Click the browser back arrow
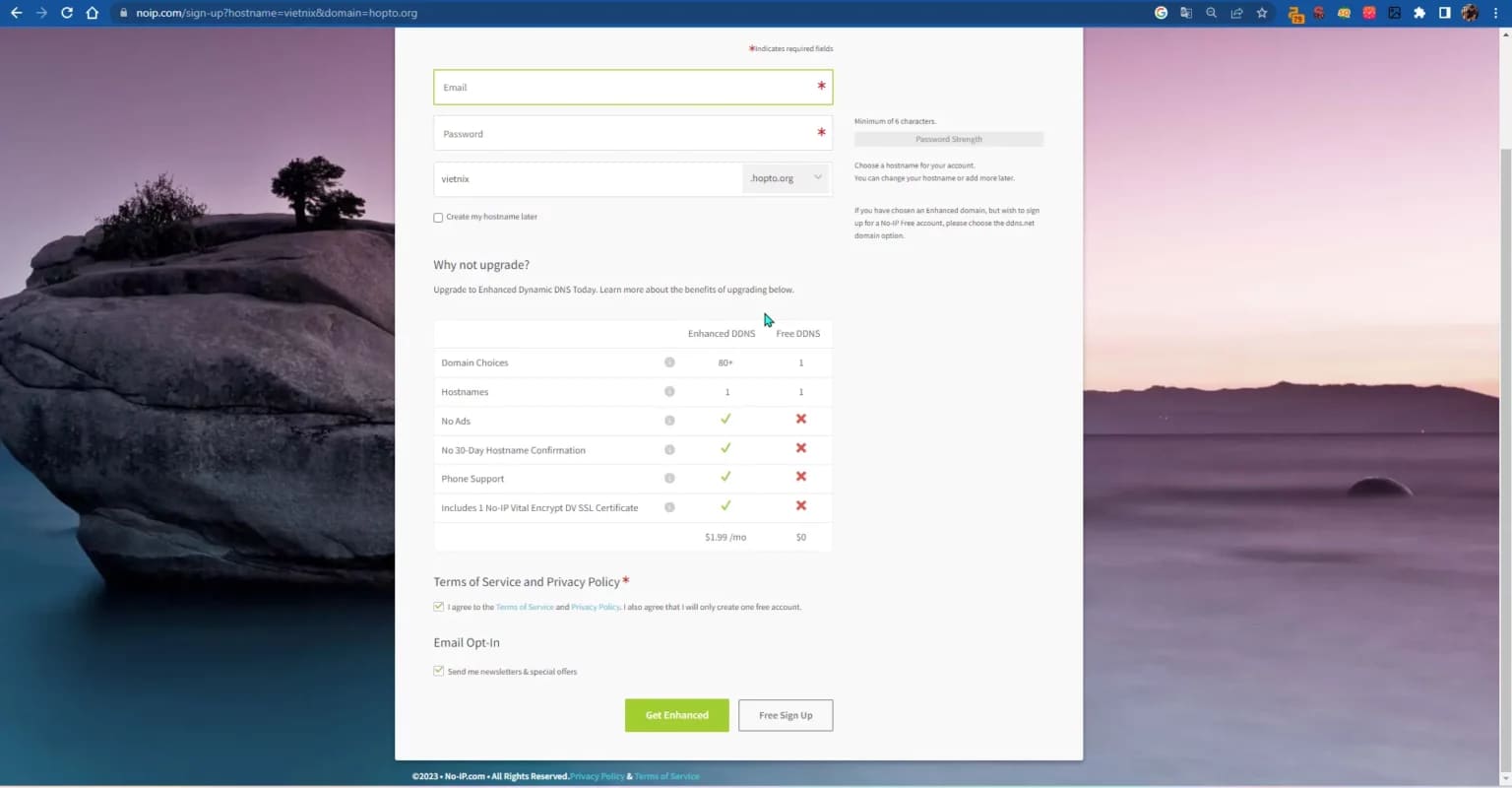 click(x=16, y=13)
